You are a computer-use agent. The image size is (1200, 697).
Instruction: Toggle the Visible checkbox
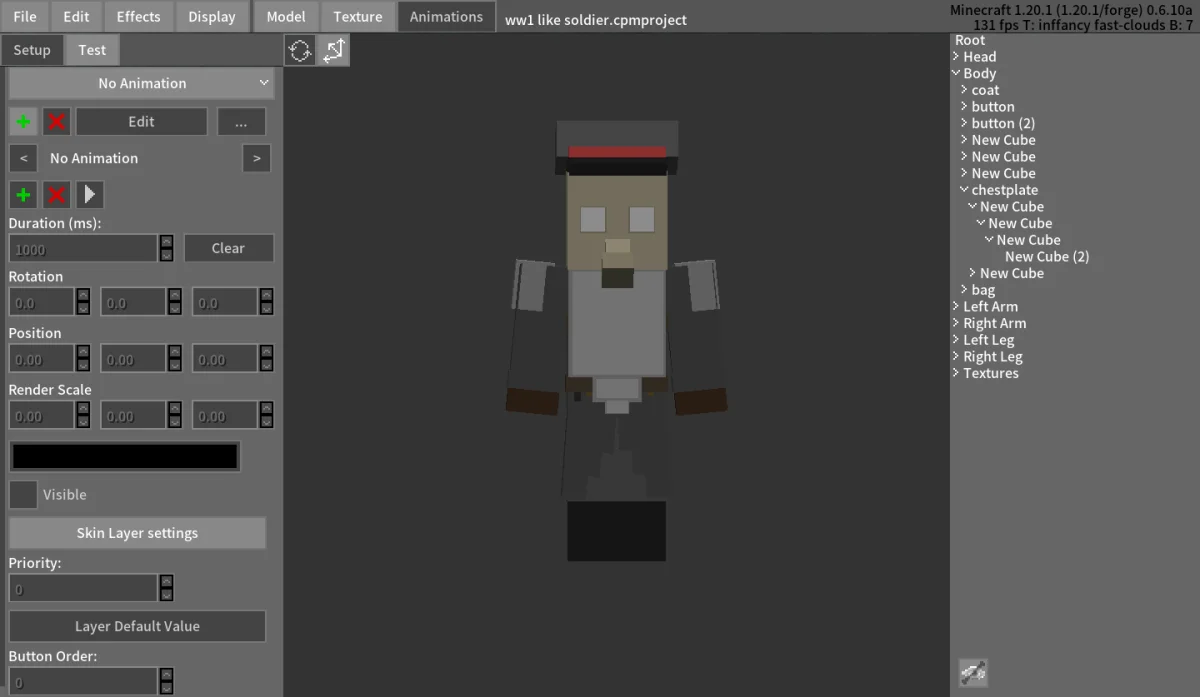pyautogui.click(x=23, y=494)
